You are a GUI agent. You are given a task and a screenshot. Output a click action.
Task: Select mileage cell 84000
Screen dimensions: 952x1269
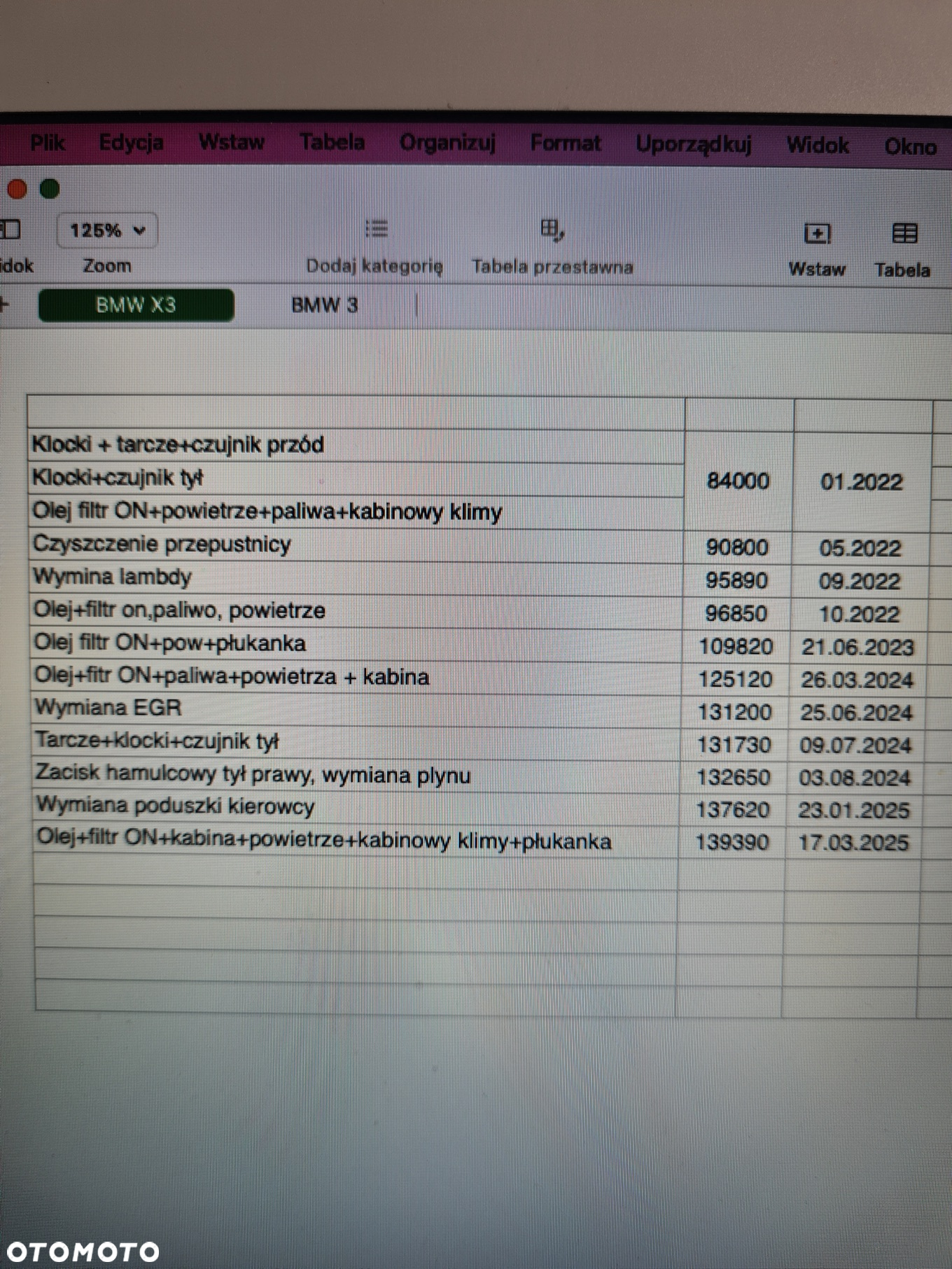pos(738,481)
